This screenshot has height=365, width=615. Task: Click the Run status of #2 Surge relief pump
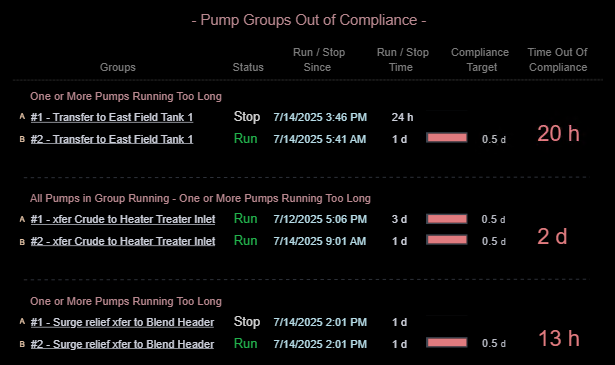(x=246, y=343)
